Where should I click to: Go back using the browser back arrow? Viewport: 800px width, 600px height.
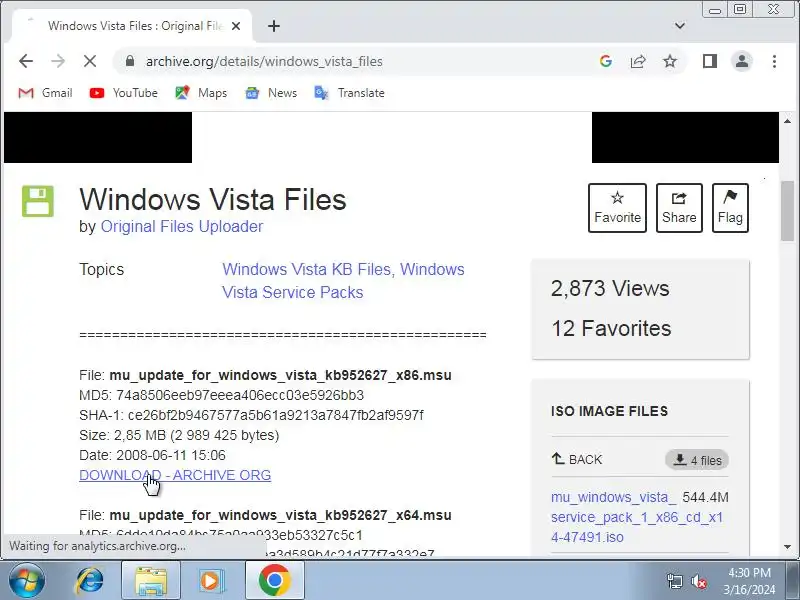point(26,61)
